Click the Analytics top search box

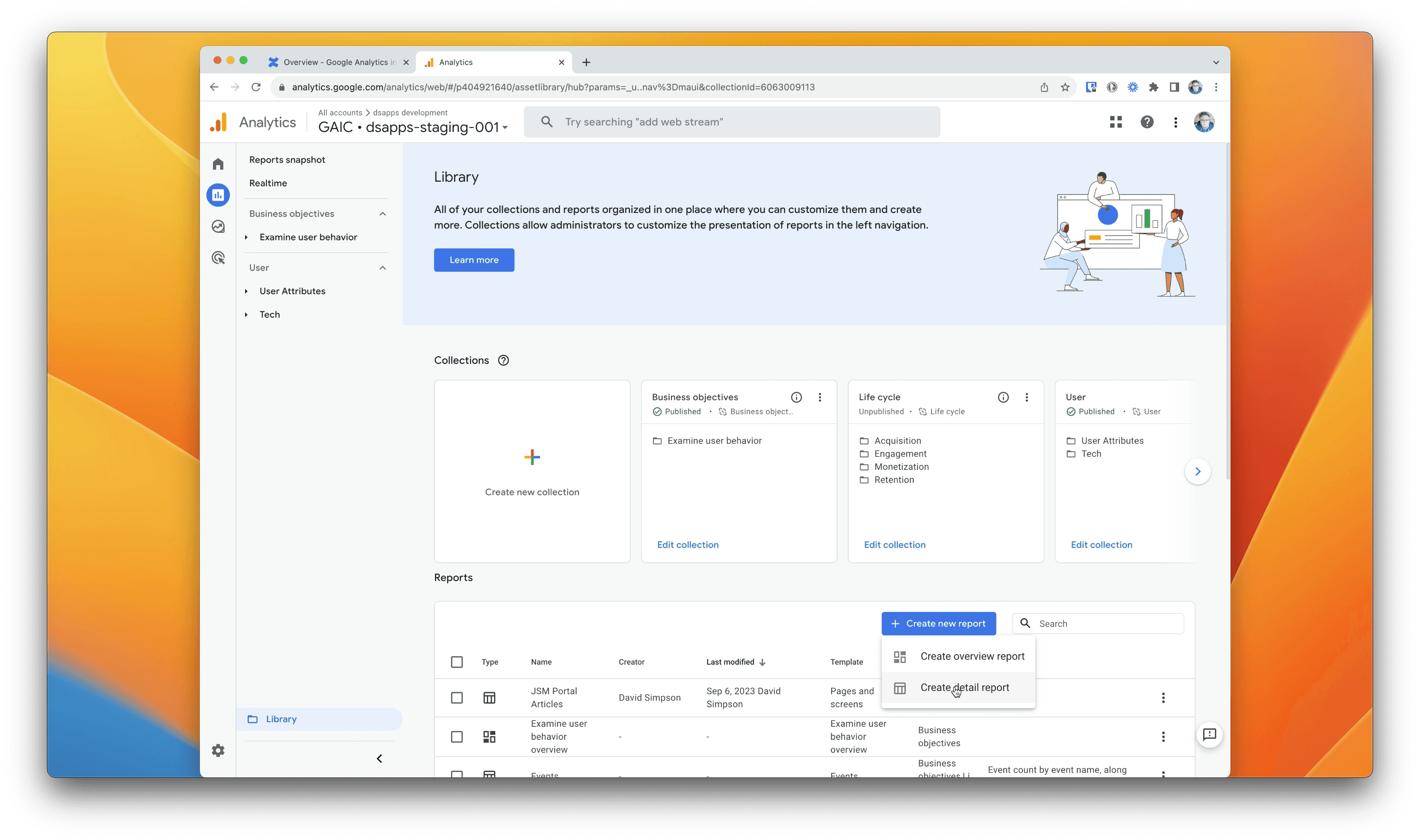coord(732,122)
